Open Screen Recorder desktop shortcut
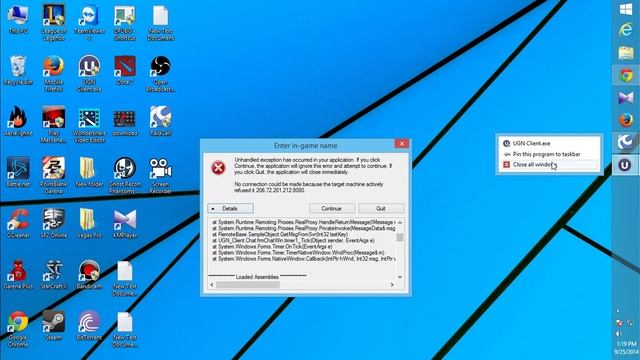 click(x=160, y=176)
